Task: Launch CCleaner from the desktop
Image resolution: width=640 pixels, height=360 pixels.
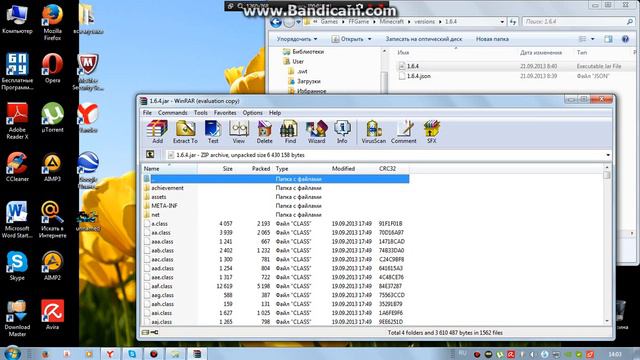Action: point(17,167)
